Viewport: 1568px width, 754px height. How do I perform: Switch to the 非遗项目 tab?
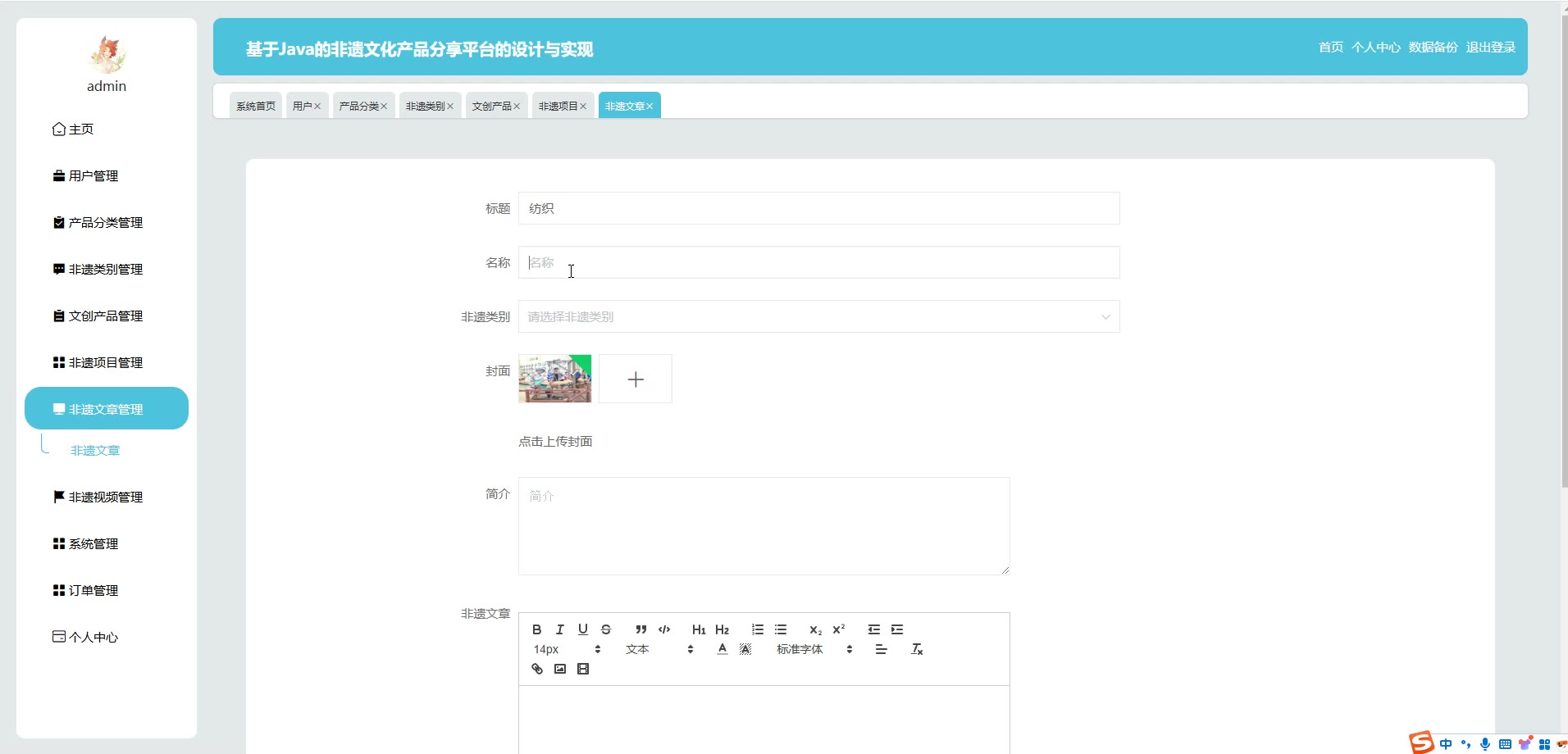click(558, 106)
